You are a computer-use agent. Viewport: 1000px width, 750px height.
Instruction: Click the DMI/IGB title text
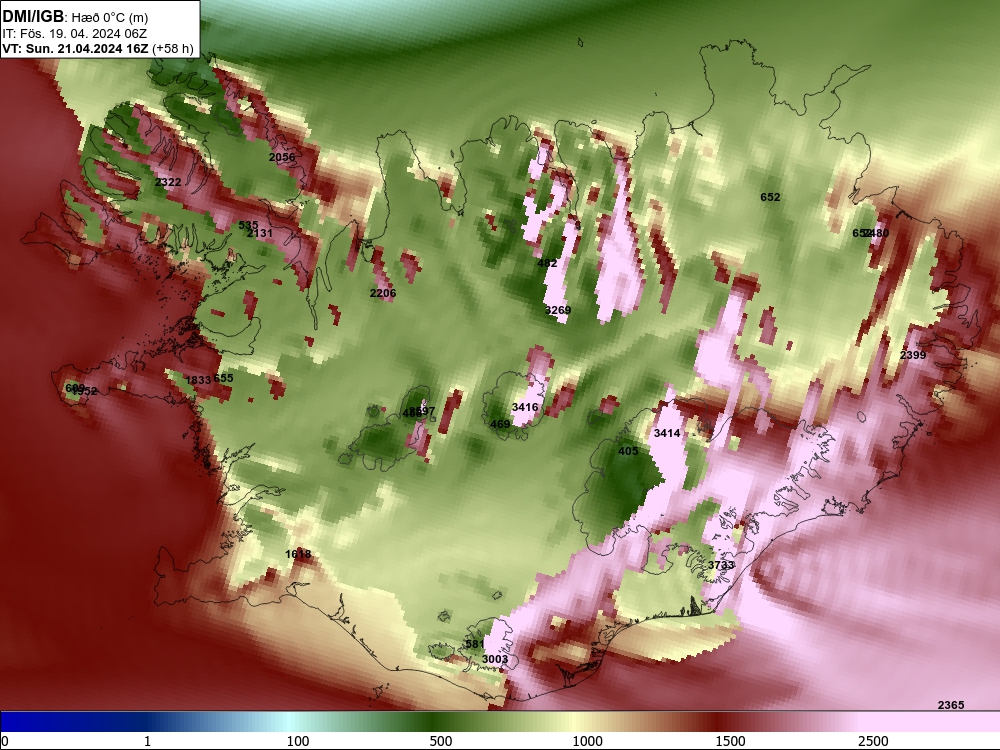[33, 16]
